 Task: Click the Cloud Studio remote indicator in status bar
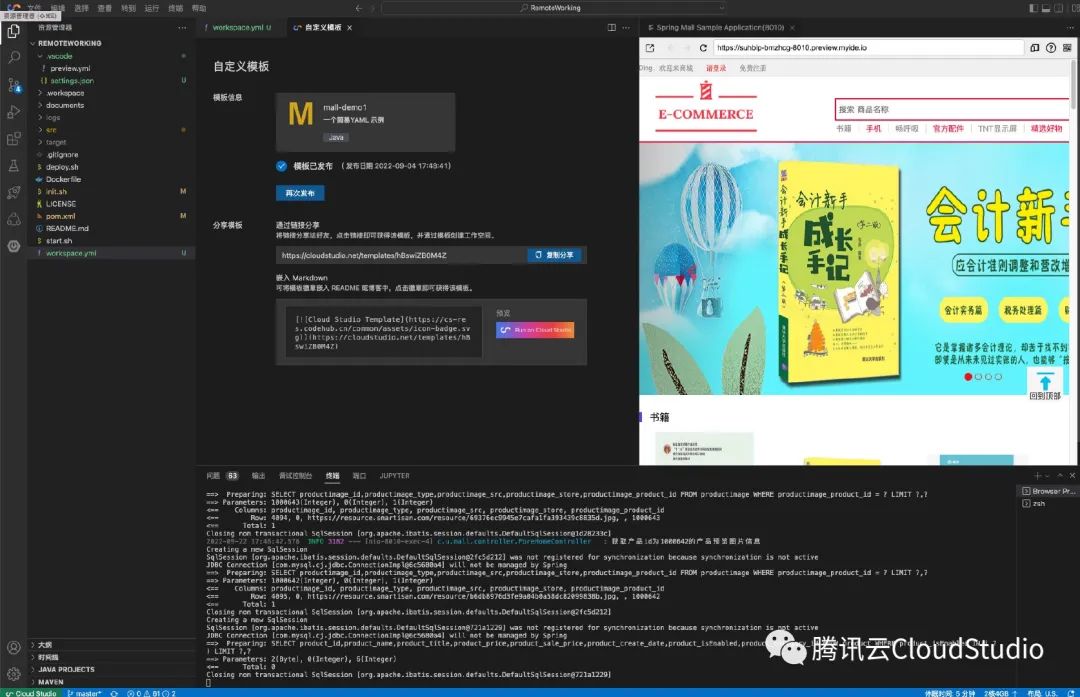tap(31, 693)
